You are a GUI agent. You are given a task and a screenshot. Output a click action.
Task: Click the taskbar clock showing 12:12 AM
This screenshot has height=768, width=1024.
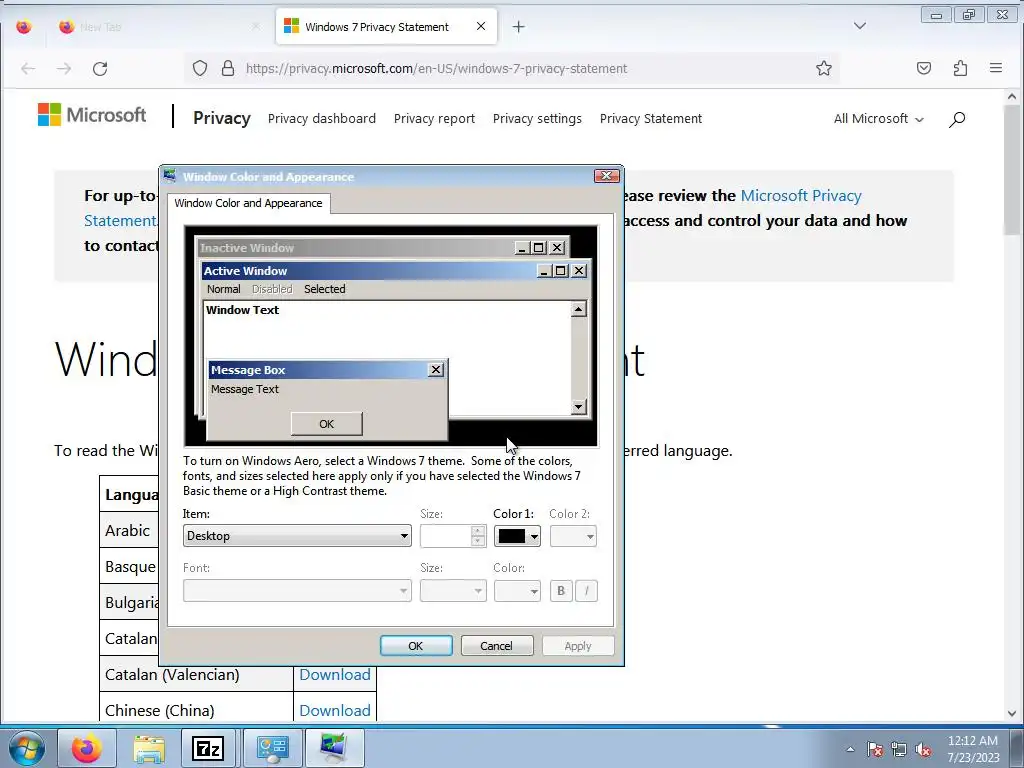(973, 749)
